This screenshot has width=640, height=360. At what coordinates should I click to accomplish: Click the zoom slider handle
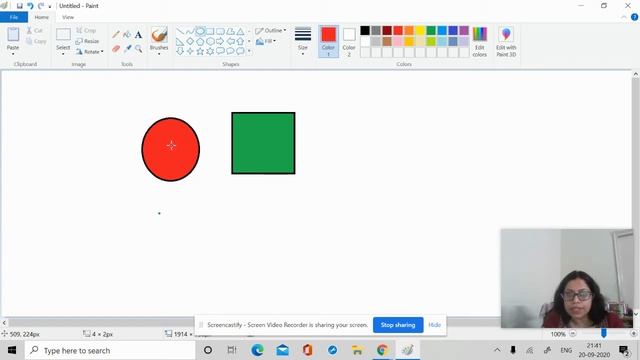pos(604,334)
